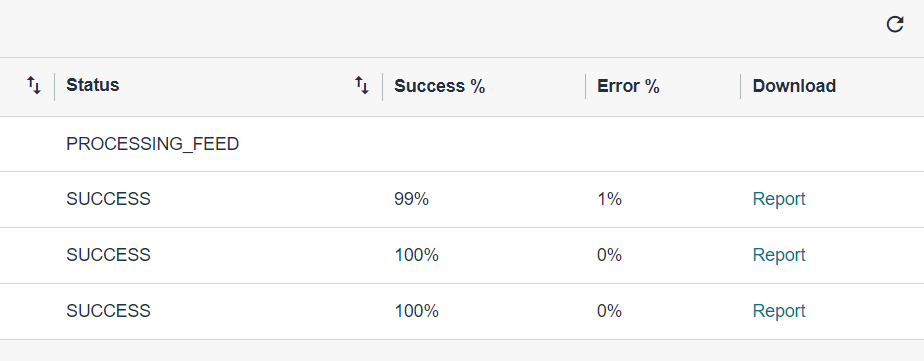Select the Download column header

tap(794, 86)
